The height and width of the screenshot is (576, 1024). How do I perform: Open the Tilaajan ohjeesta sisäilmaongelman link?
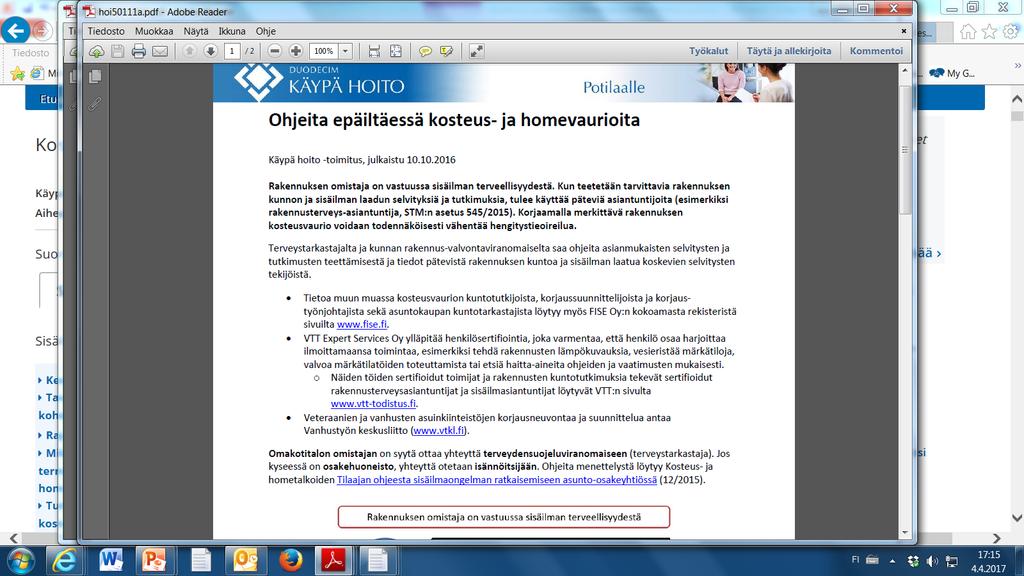coord(497,479)
